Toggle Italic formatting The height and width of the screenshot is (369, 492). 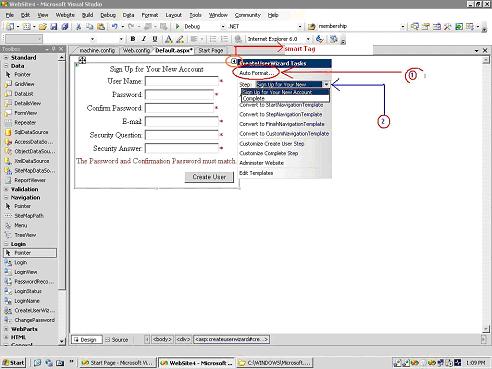pyautogui.click(x=144, y=39)
